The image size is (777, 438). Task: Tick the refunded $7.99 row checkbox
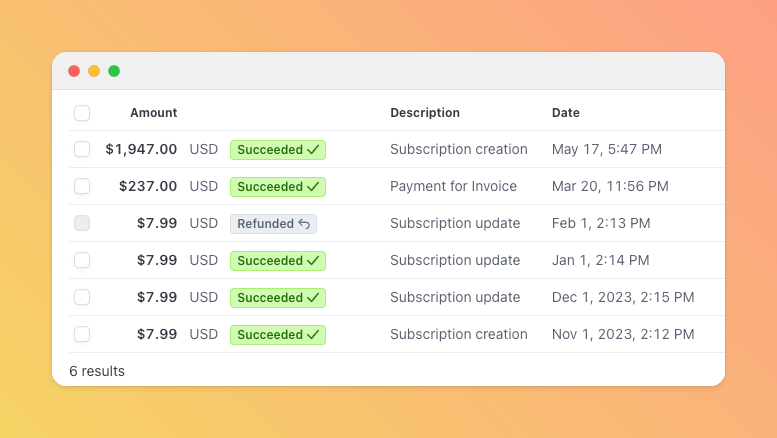coord(82,223)
